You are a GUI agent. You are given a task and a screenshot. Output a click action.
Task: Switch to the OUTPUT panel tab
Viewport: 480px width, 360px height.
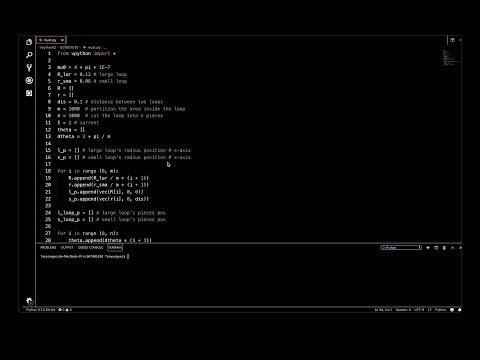pos(67,248)
